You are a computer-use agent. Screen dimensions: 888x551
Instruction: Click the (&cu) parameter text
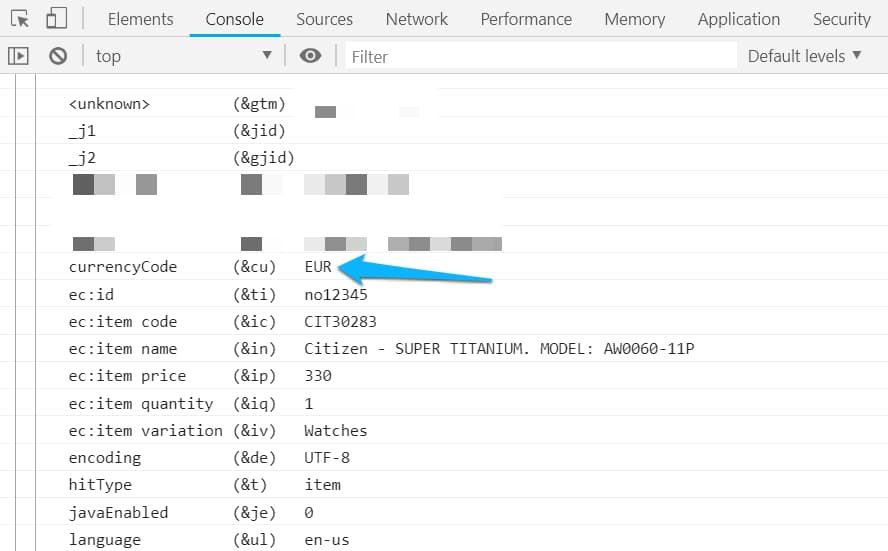click(254, 267)
